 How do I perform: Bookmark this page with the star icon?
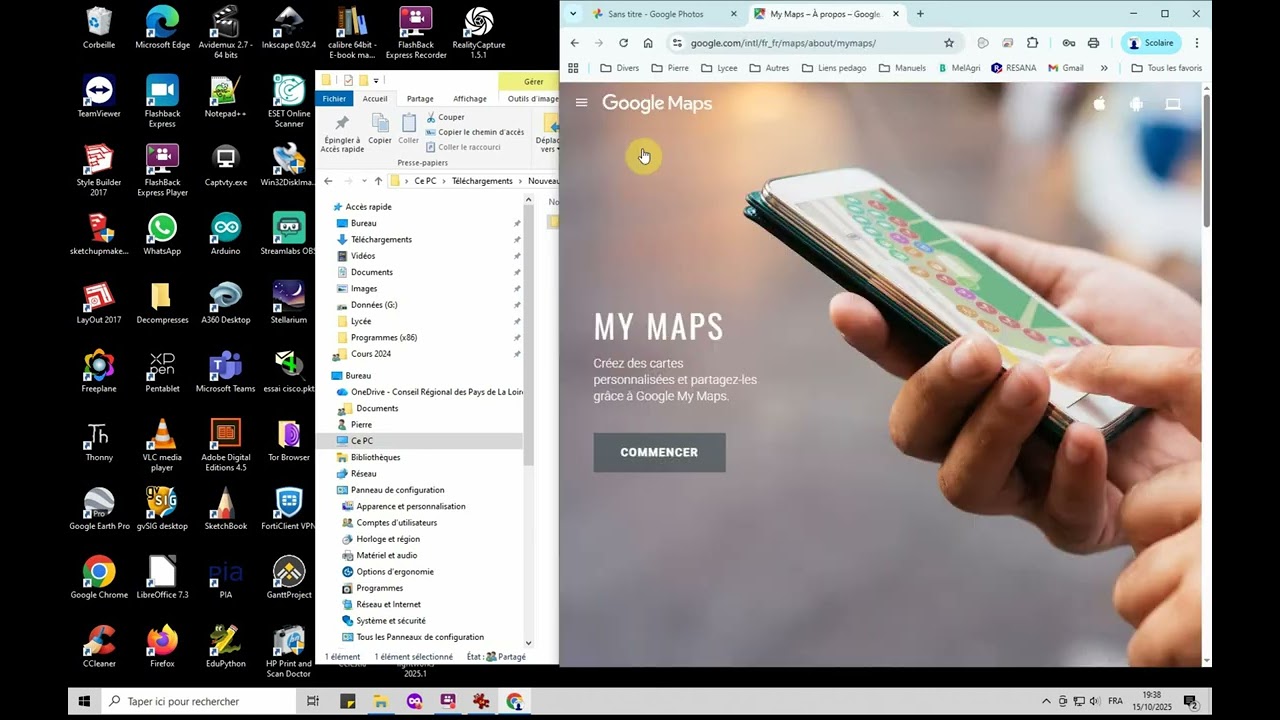(x=949, y=43)
